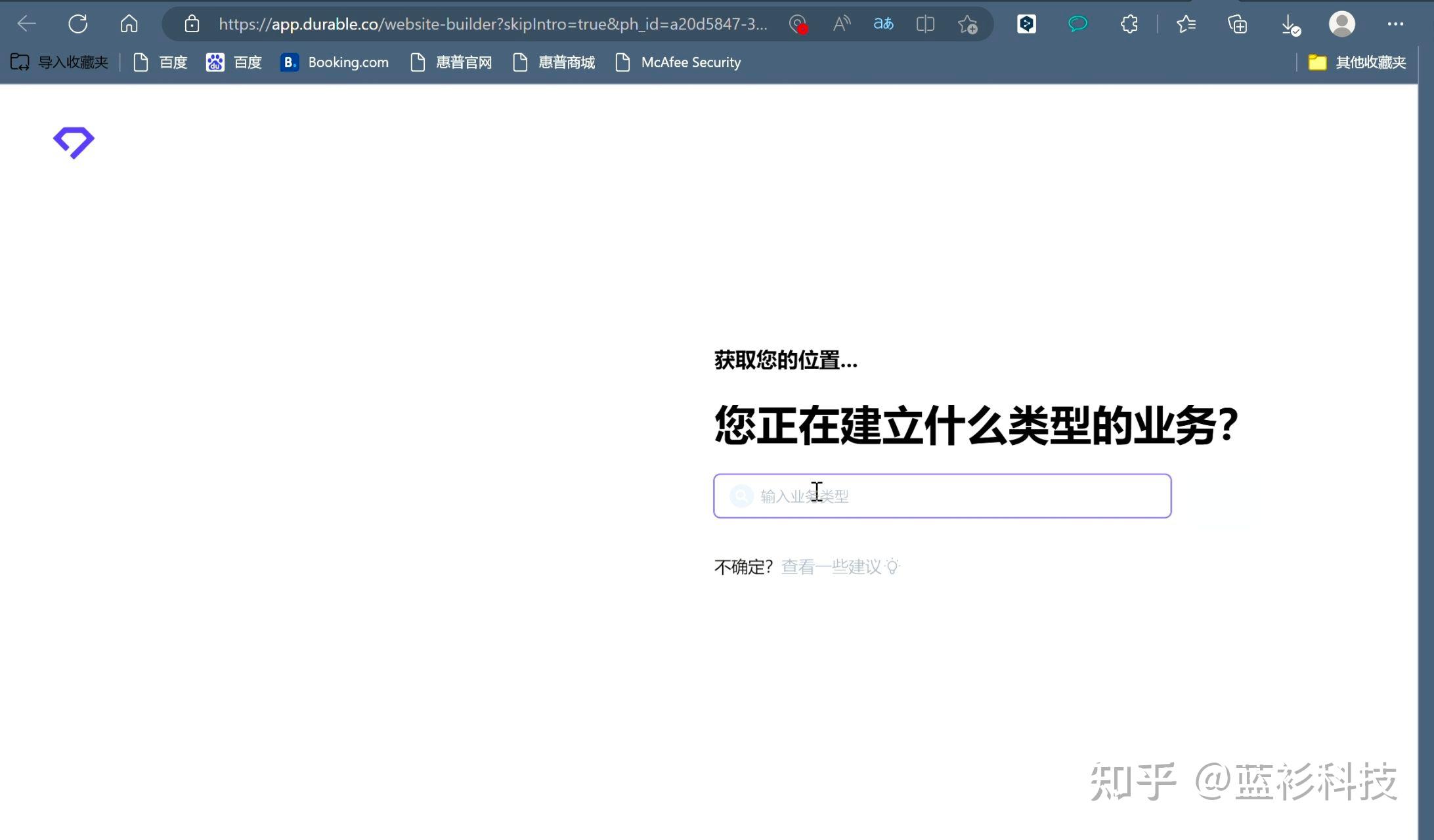Open the favorites list star icon

(1186, 24)
